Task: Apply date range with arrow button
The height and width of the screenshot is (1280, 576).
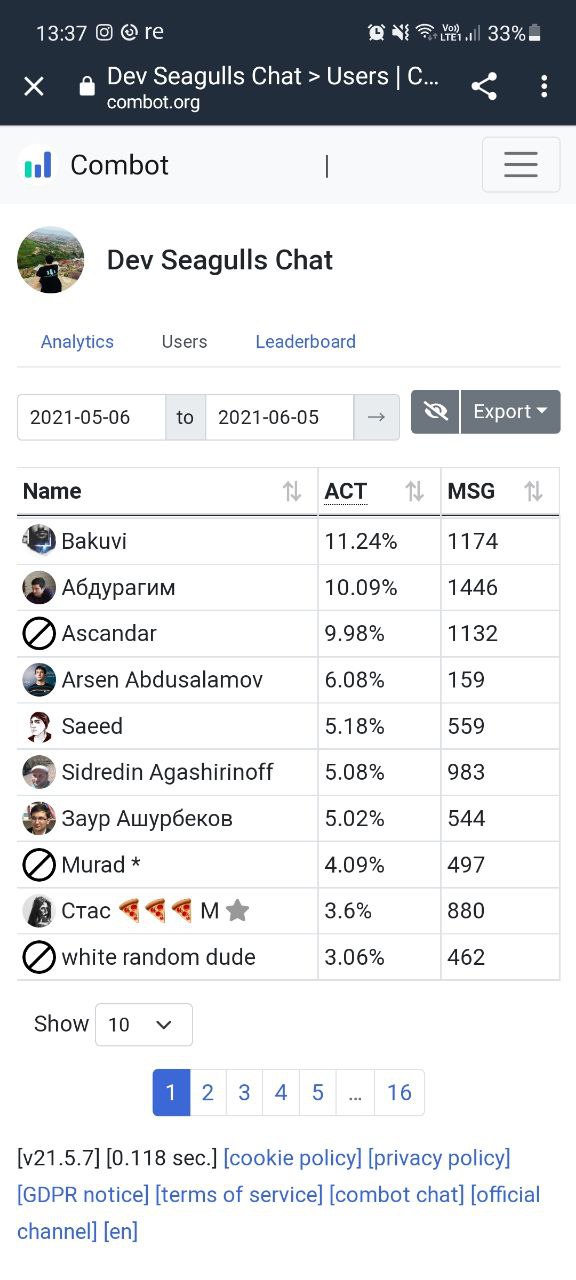Action: click(376, 417)
